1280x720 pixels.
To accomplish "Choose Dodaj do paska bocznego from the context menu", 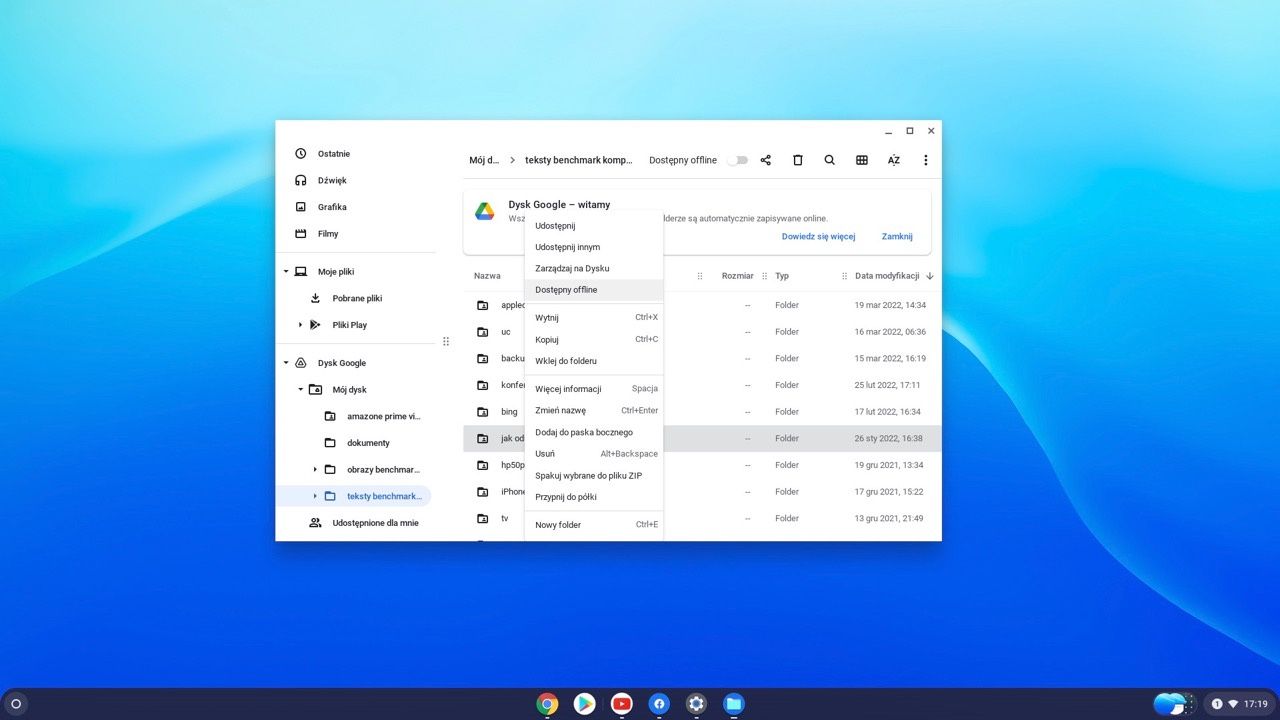I will pos(594,432).
